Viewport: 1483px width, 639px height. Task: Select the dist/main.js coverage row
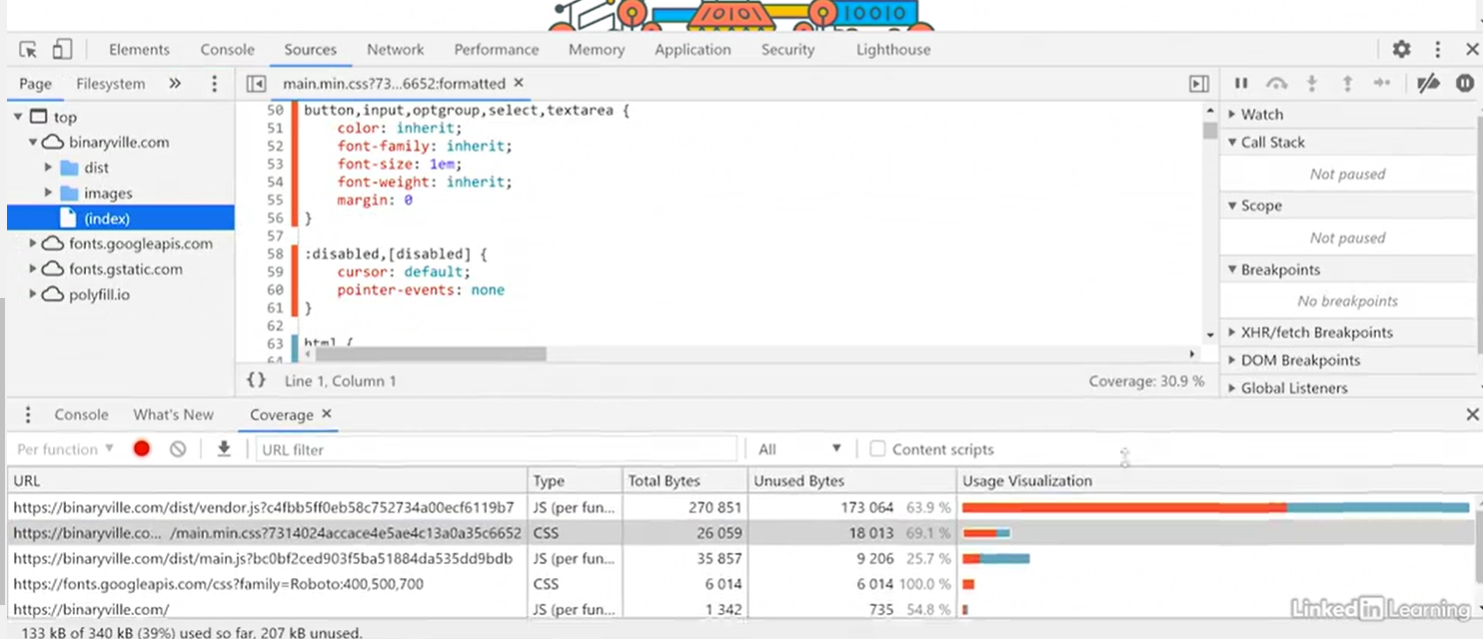coord(742,559)
